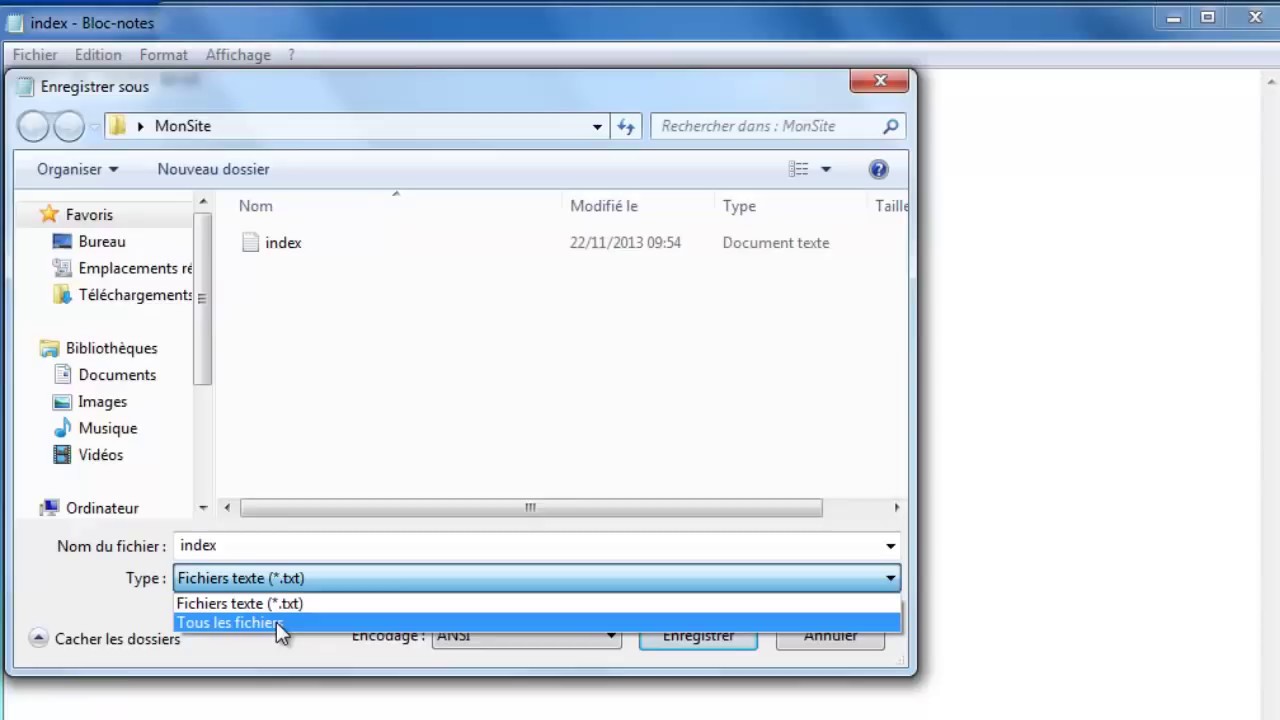The height and width of the screenshot is (720, 1280).
Task: Open the Format menu
Action: point(163,55)
